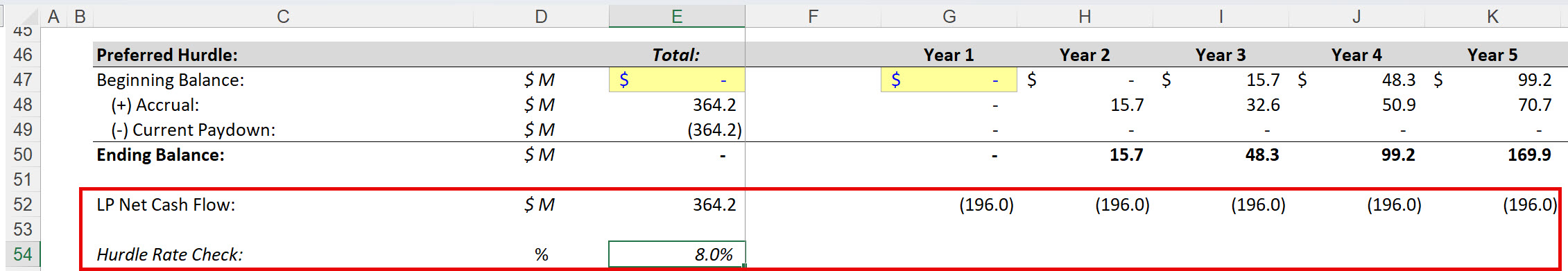This screenshot has height=271, width=1568.
Task: Select row 52 header
Action: tap(23, 204)
